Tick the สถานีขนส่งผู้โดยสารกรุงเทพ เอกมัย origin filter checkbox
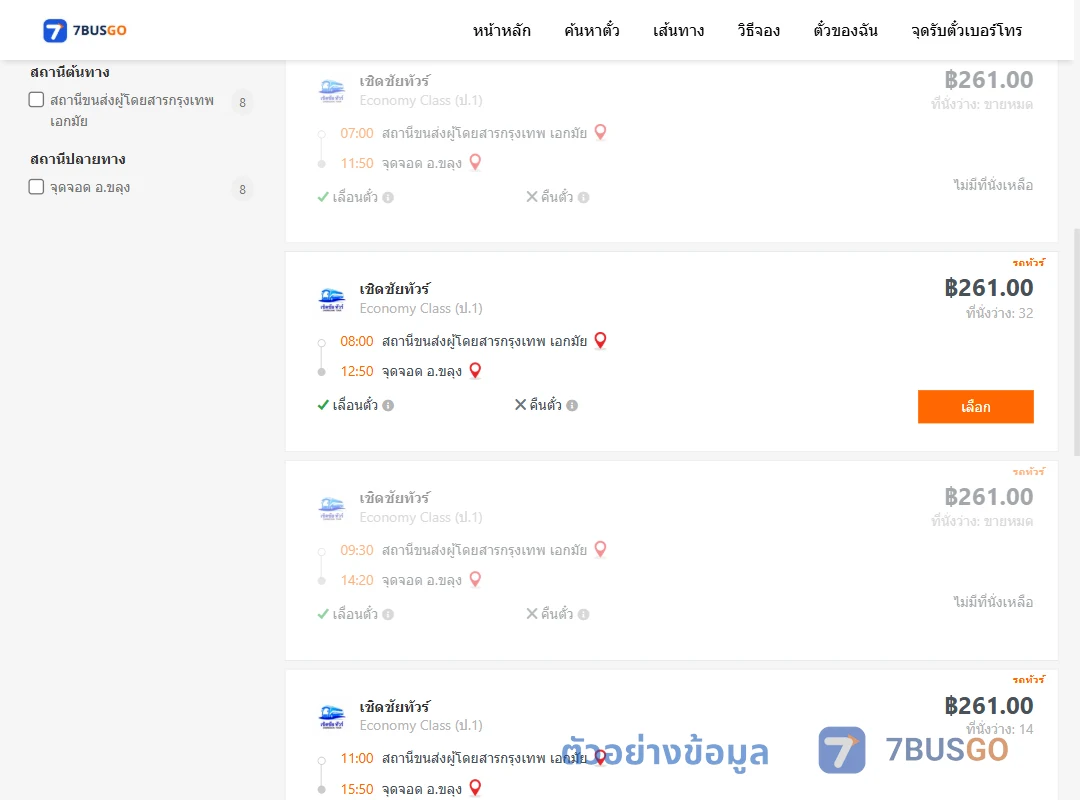This screenshot has width=1080, height=800. [x=37, y=99]
